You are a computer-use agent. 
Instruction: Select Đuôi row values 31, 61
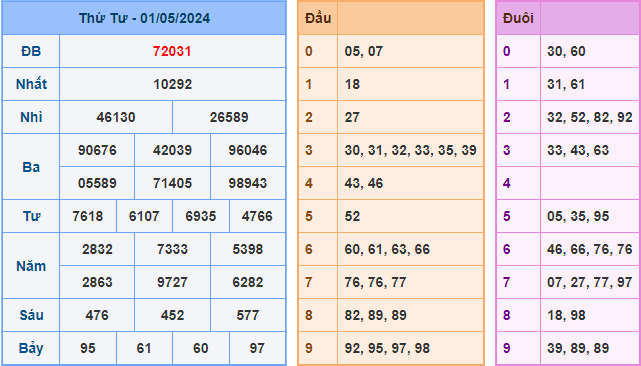(x=566, y=84)
